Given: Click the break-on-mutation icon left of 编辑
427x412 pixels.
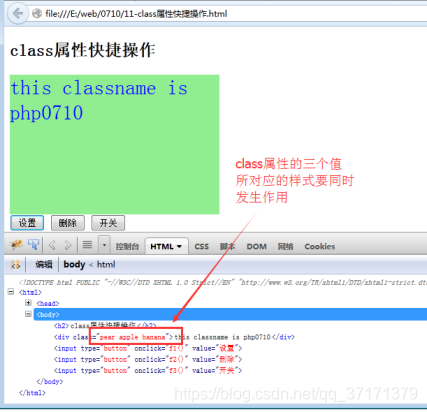Looking at the screenshot, I should tap(15, 265).
